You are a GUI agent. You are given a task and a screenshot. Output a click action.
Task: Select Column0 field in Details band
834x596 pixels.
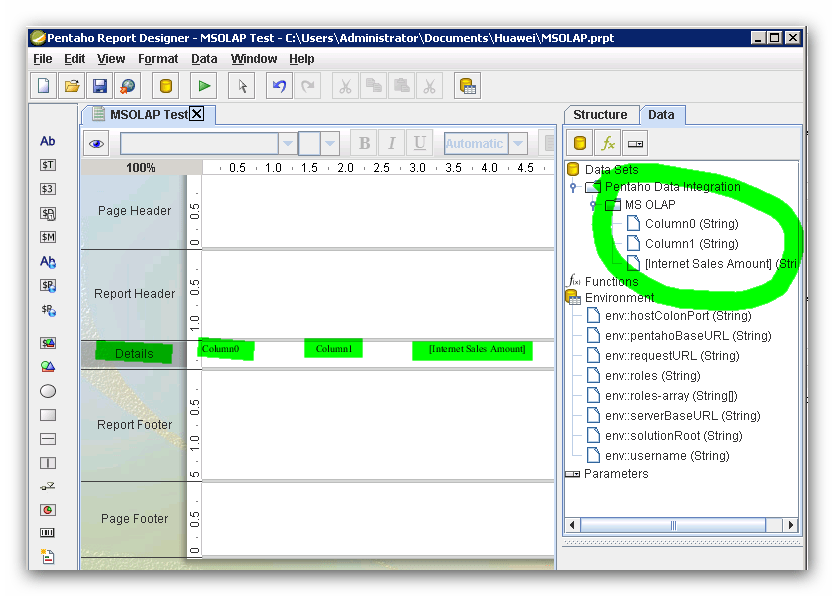click(220, 349)
